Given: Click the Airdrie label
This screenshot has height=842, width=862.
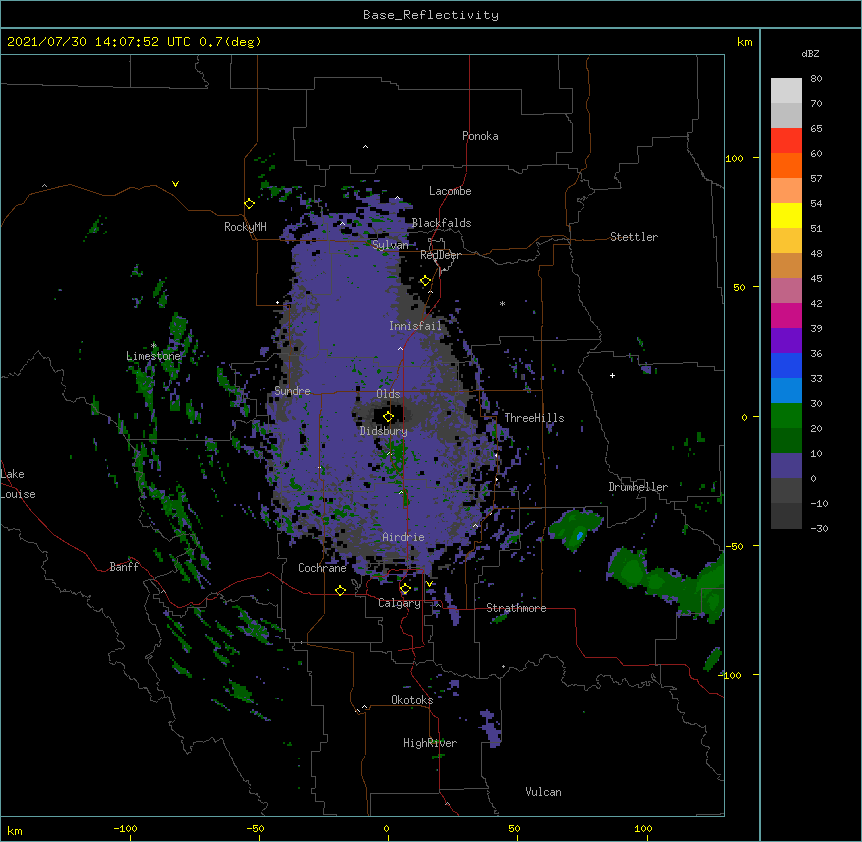Looking at the screenshot, I should [x=404, y=537].
